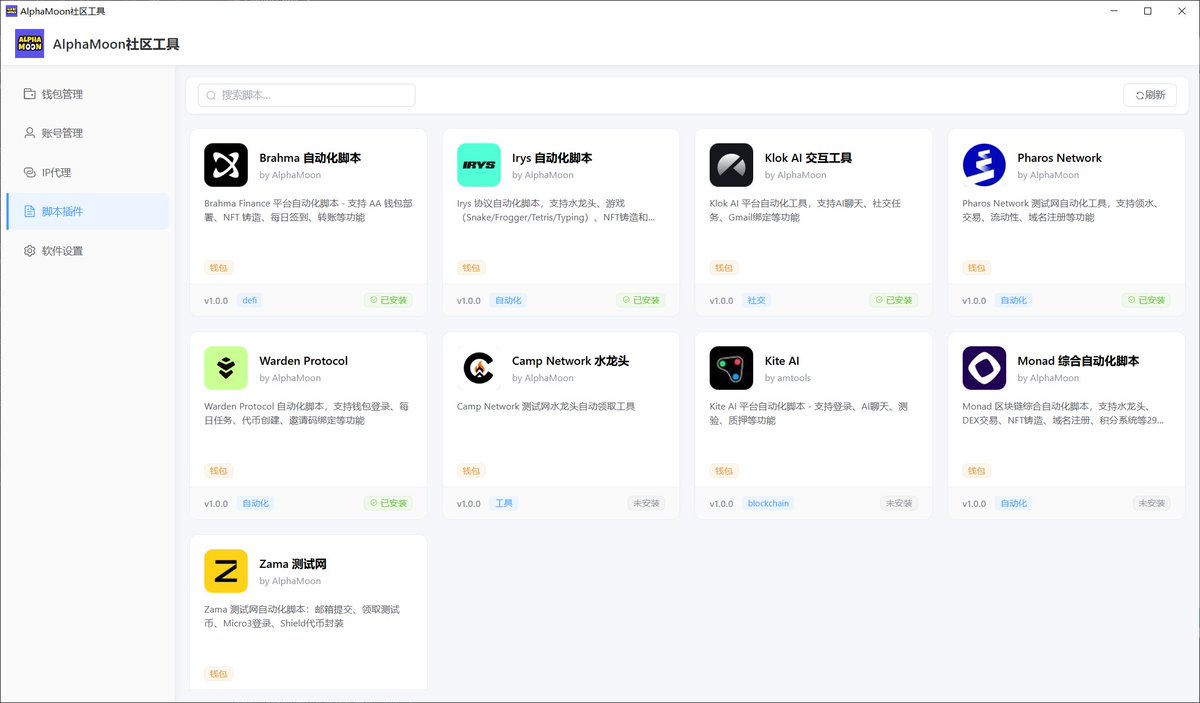Click the 搜索脚本 search field
The image size is (1200, 703).
point(307,95)
